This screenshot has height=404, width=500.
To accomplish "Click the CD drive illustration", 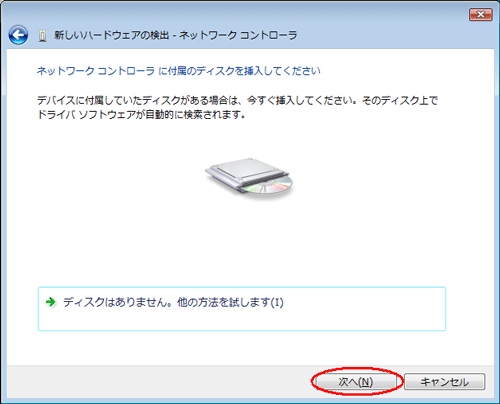I will (x=249, y=178).
